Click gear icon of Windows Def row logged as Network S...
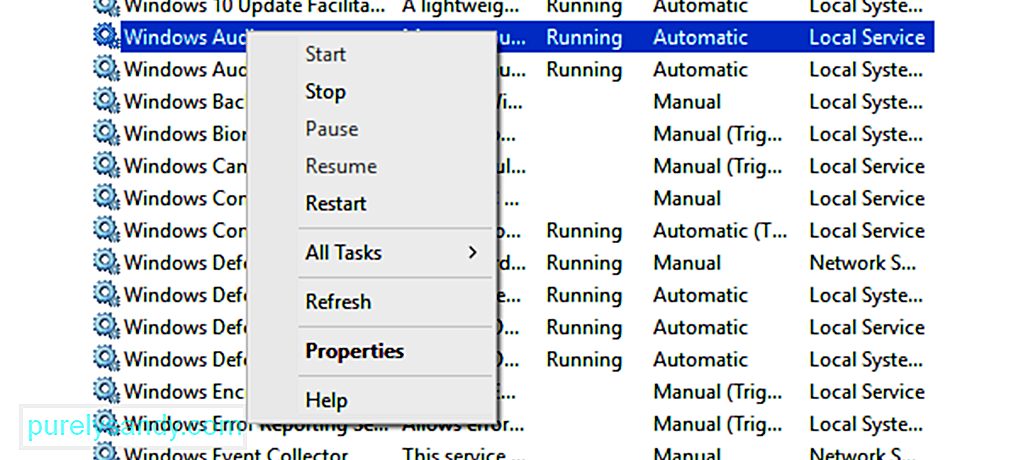1028x460 pixels. [106, 262]
